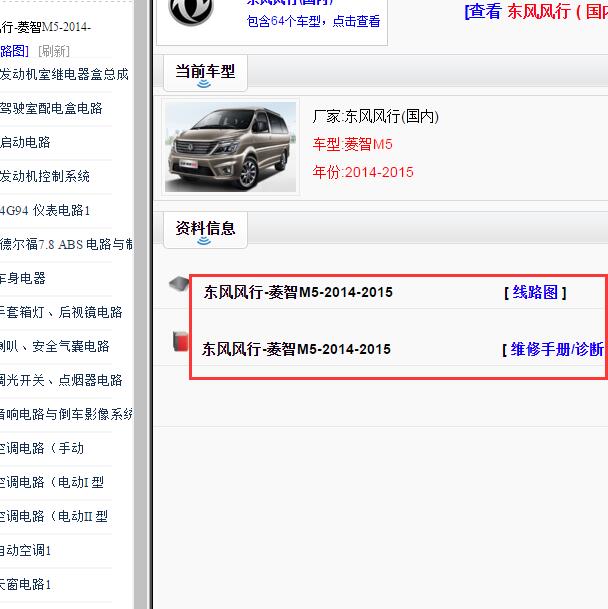Click the 刷新 refresh link
The height and width of the screenshot is (609, 608).
click(x=54, y=51)
